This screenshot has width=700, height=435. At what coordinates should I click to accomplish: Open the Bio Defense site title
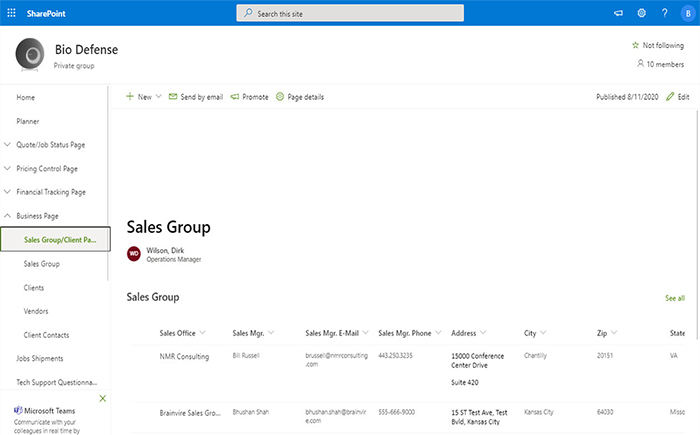tap(87, 50)
